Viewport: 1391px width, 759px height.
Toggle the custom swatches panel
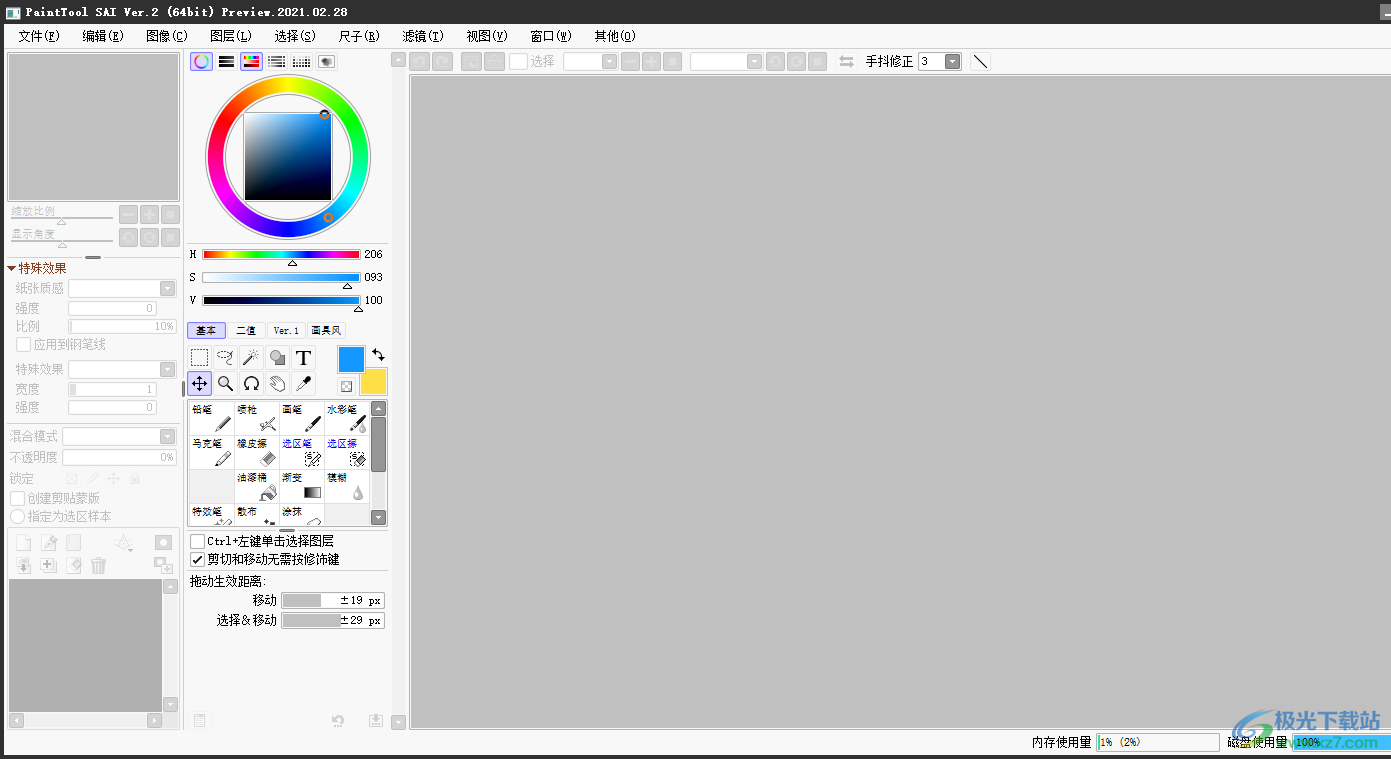302,61
